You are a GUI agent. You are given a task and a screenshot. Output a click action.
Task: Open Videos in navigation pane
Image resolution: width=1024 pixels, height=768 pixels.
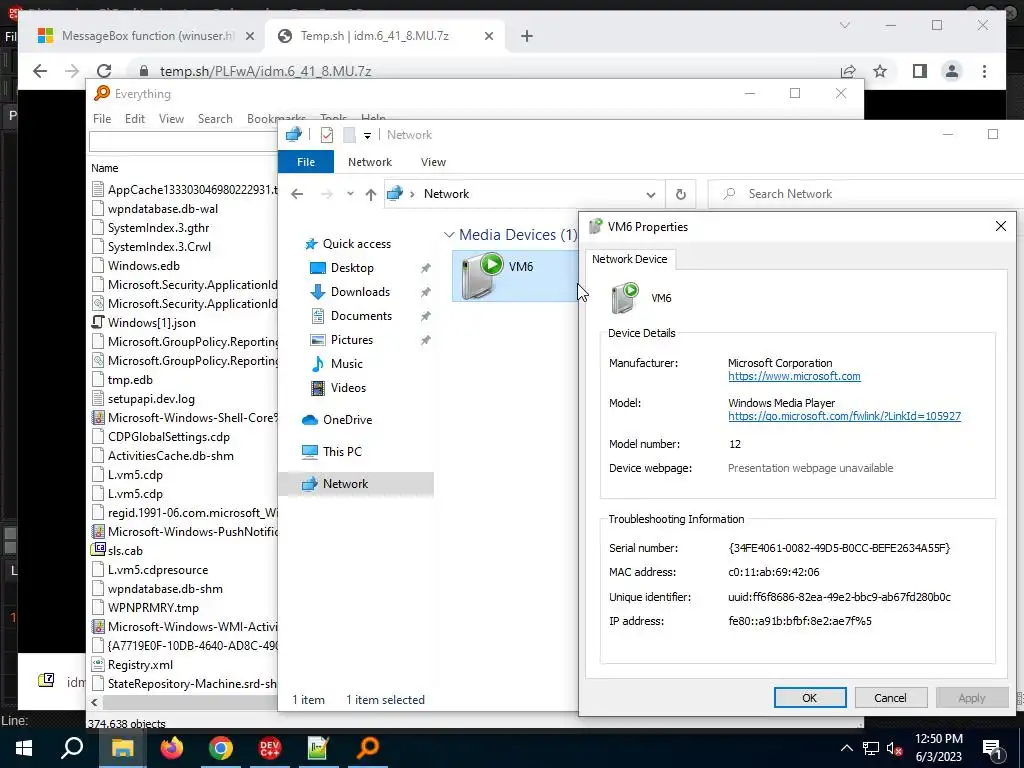pos(348,388)
